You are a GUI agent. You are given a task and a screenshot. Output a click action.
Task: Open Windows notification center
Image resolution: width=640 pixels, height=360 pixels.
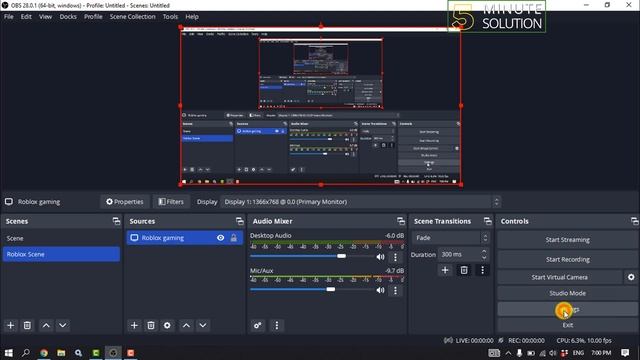point(625,353)
